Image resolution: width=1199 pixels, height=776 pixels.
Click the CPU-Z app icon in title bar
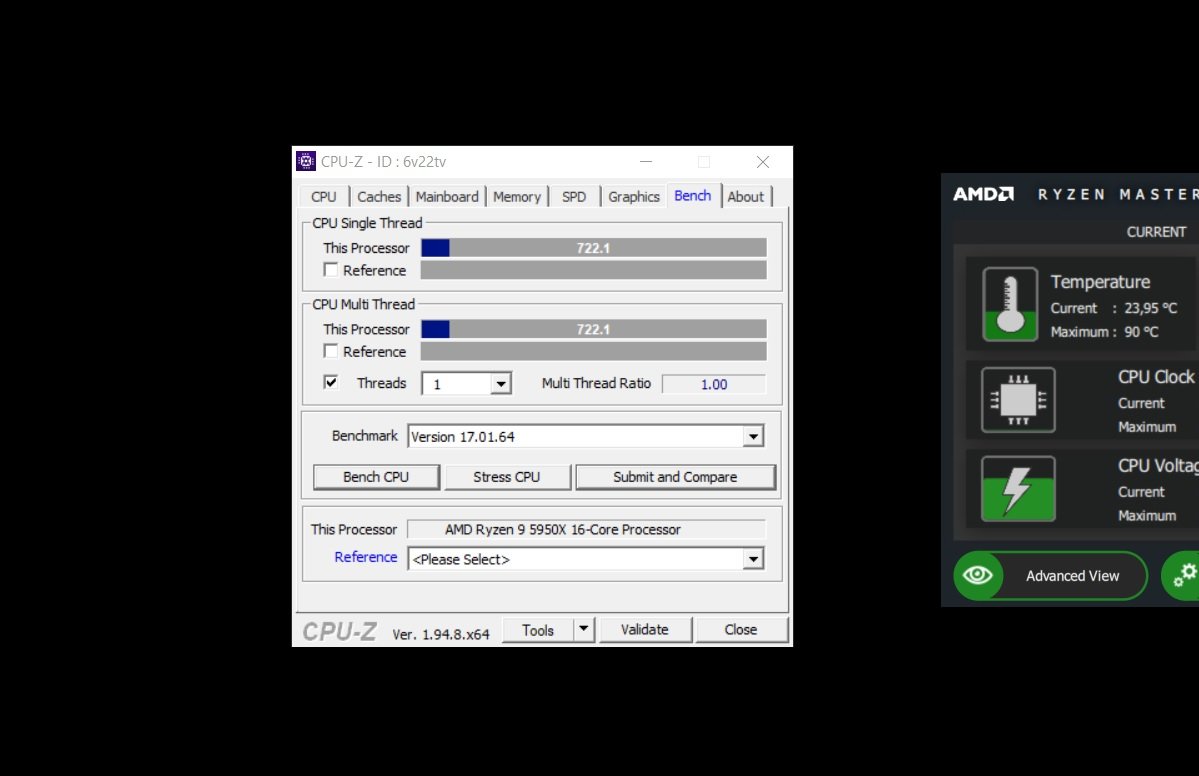point(306,161)
